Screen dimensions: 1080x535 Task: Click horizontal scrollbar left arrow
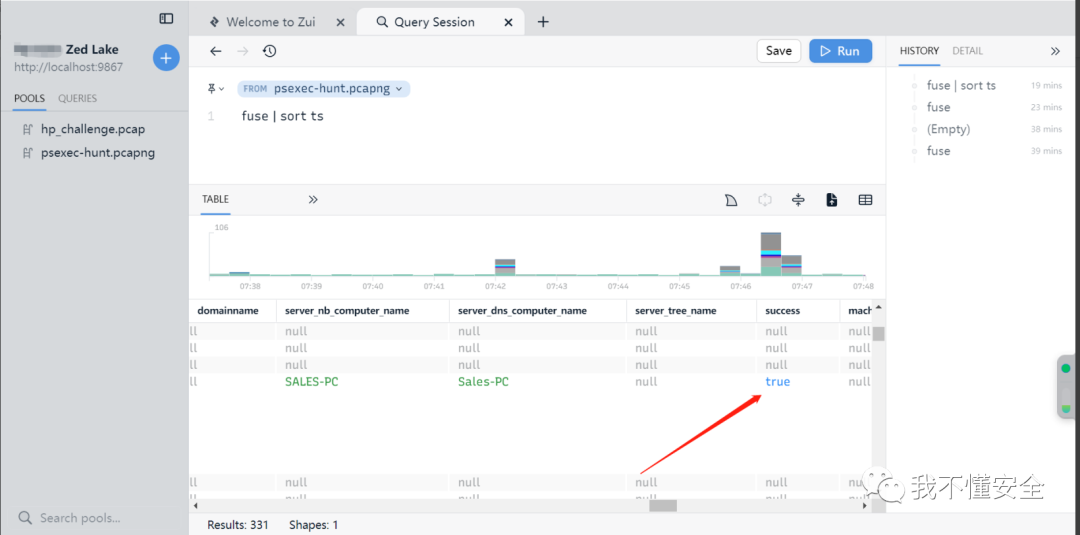point(195,505)
